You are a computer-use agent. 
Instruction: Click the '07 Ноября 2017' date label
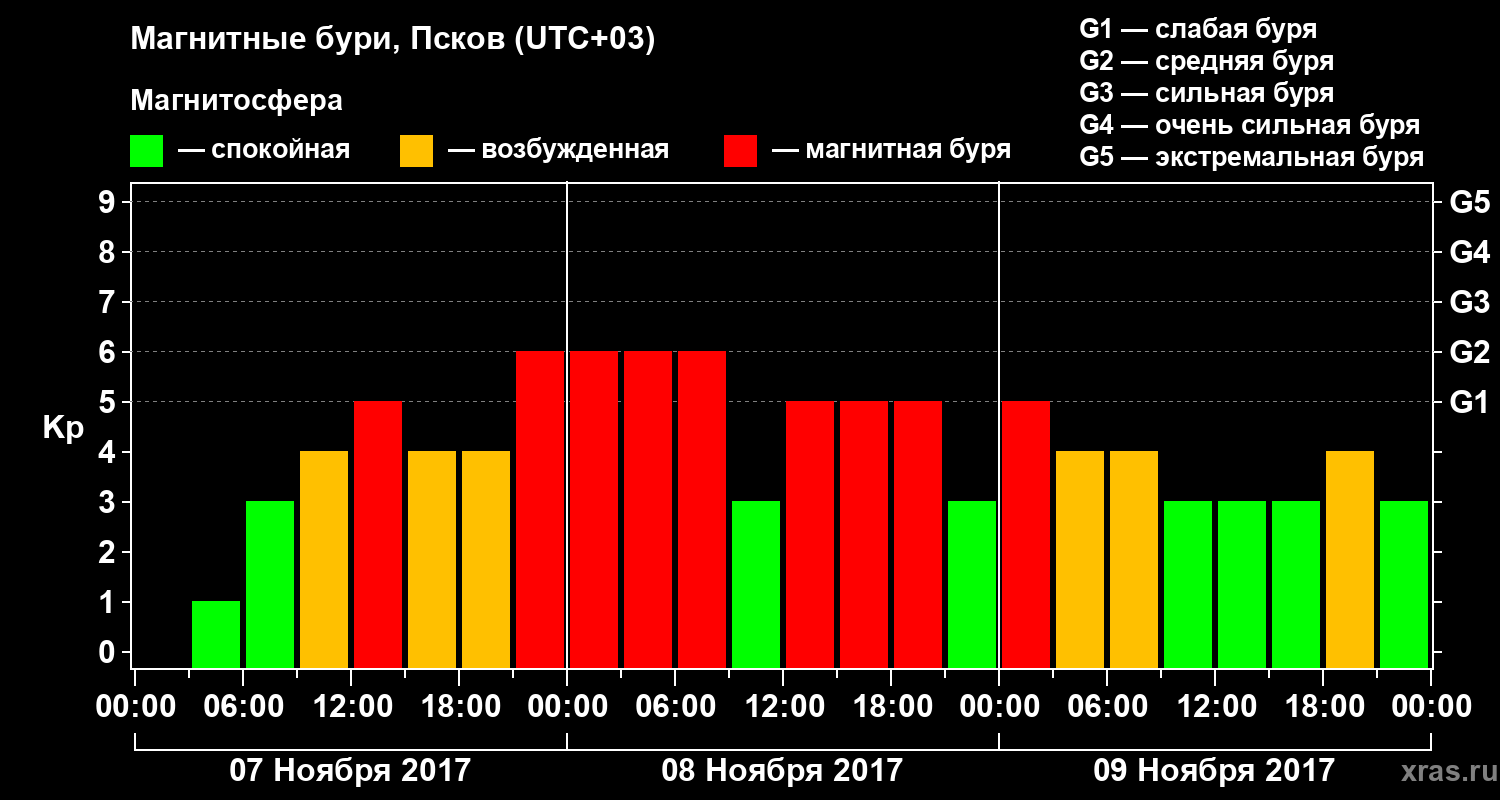(350, 771)
